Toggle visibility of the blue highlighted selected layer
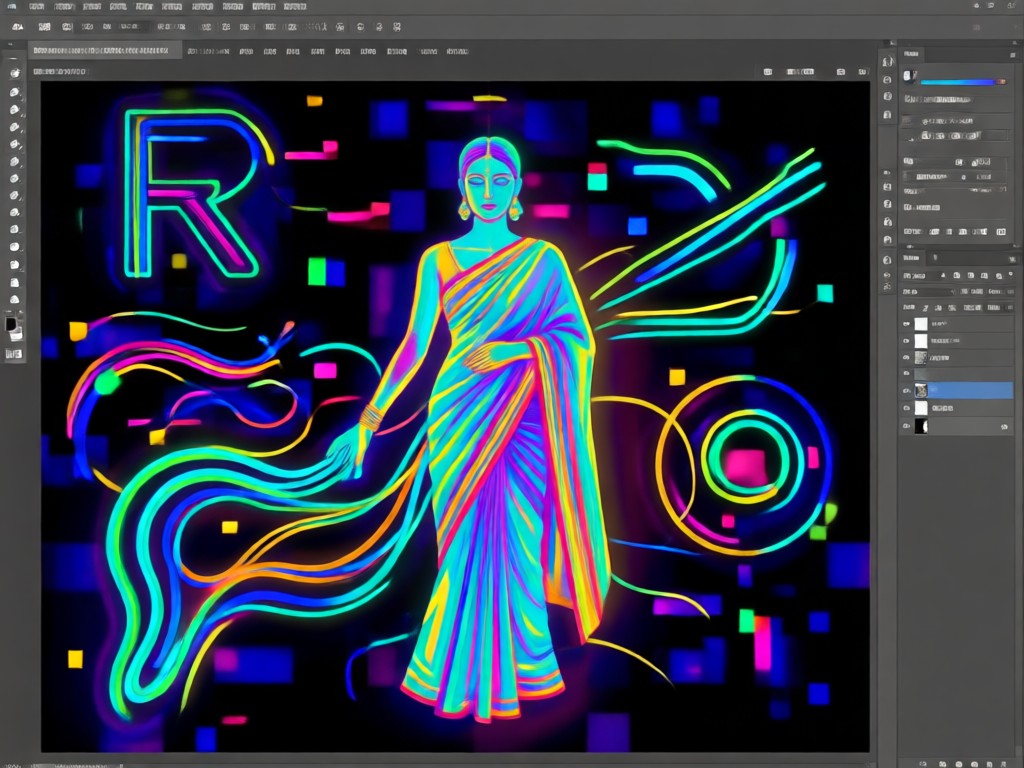Screen dimensions: 1024x768 pos(906,391)
